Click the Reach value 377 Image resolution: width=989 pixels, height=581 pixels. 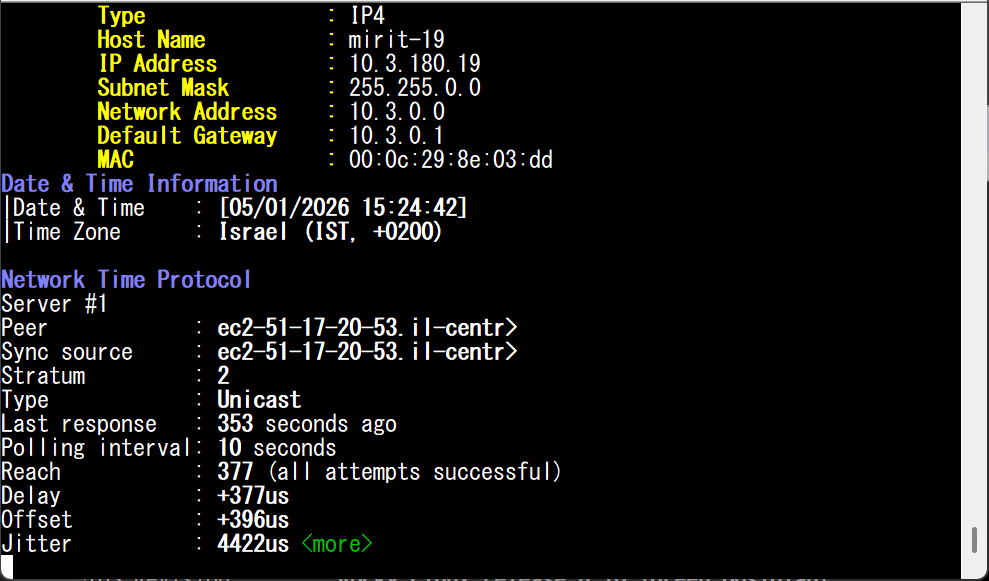pos(235,472)
